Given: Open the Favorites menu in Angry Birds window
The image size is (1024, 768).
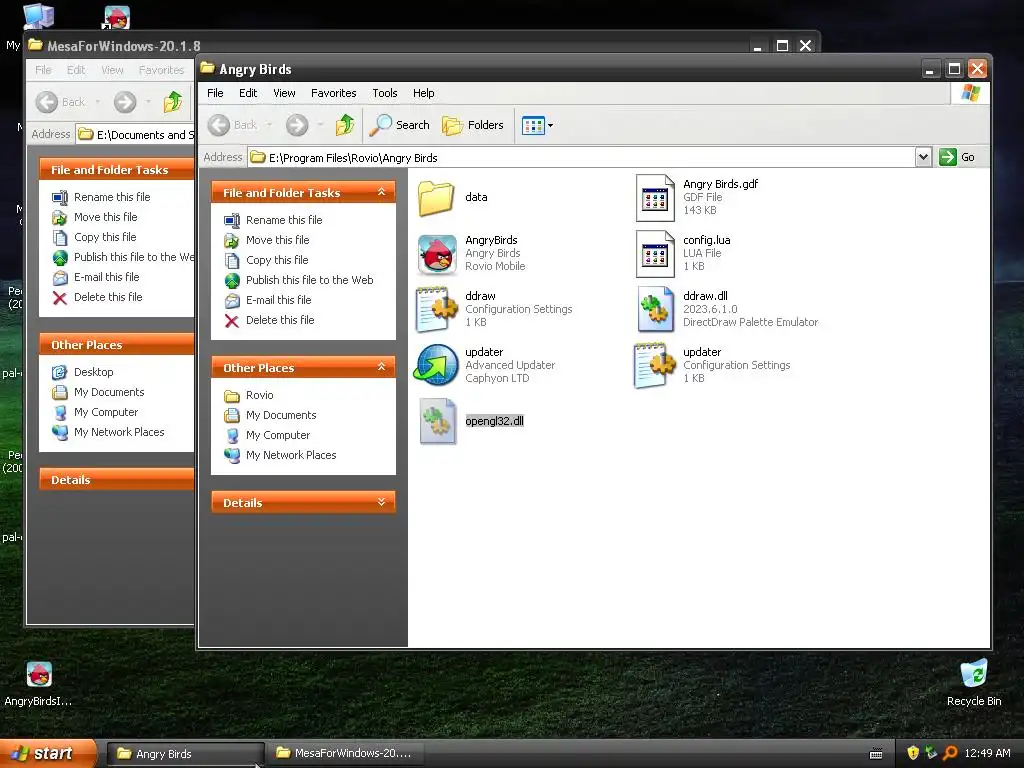Looking at the screenshot, I should pyautogui.click(x=334, y=93).
